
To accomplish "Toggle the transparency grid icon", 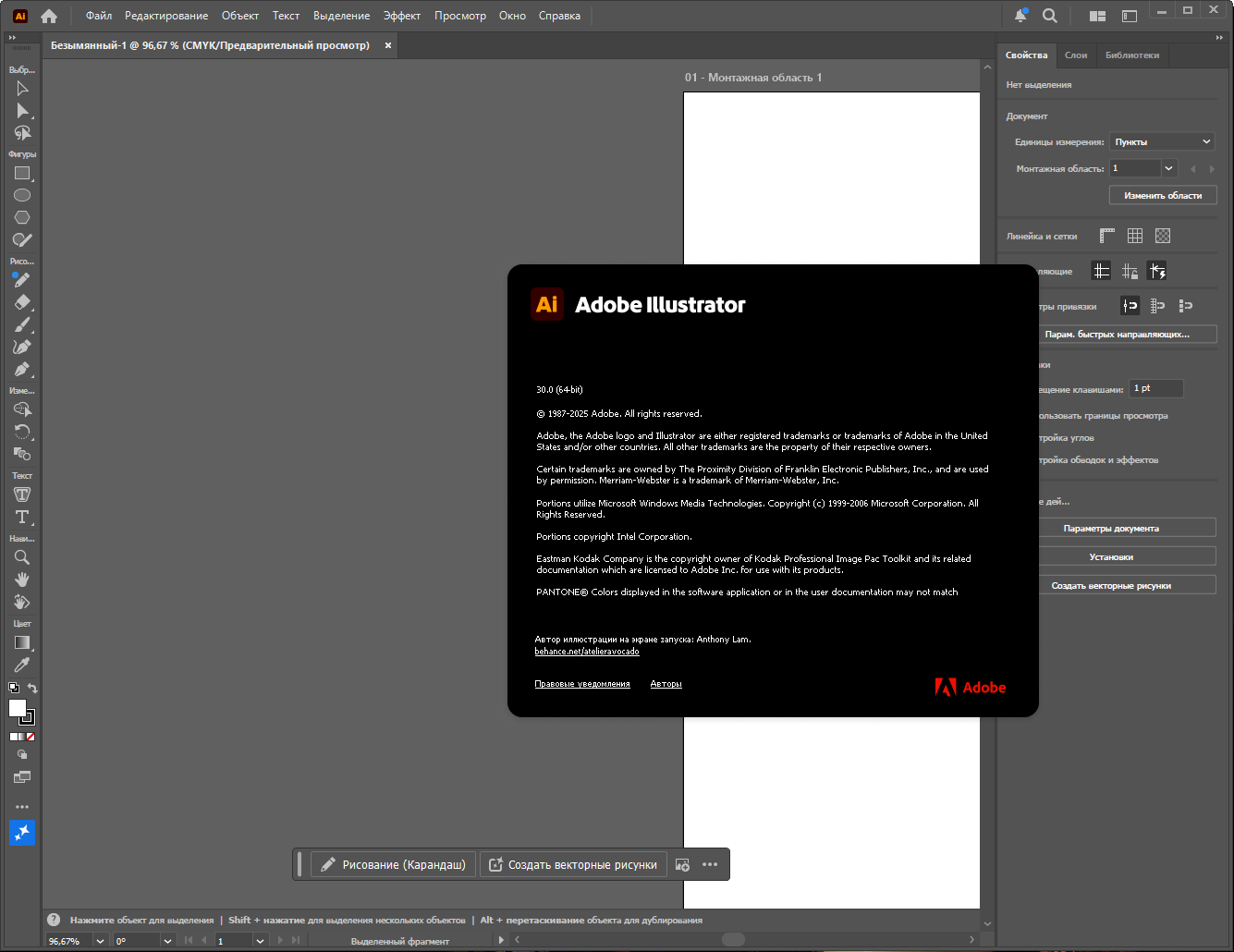I will 1163,236.
